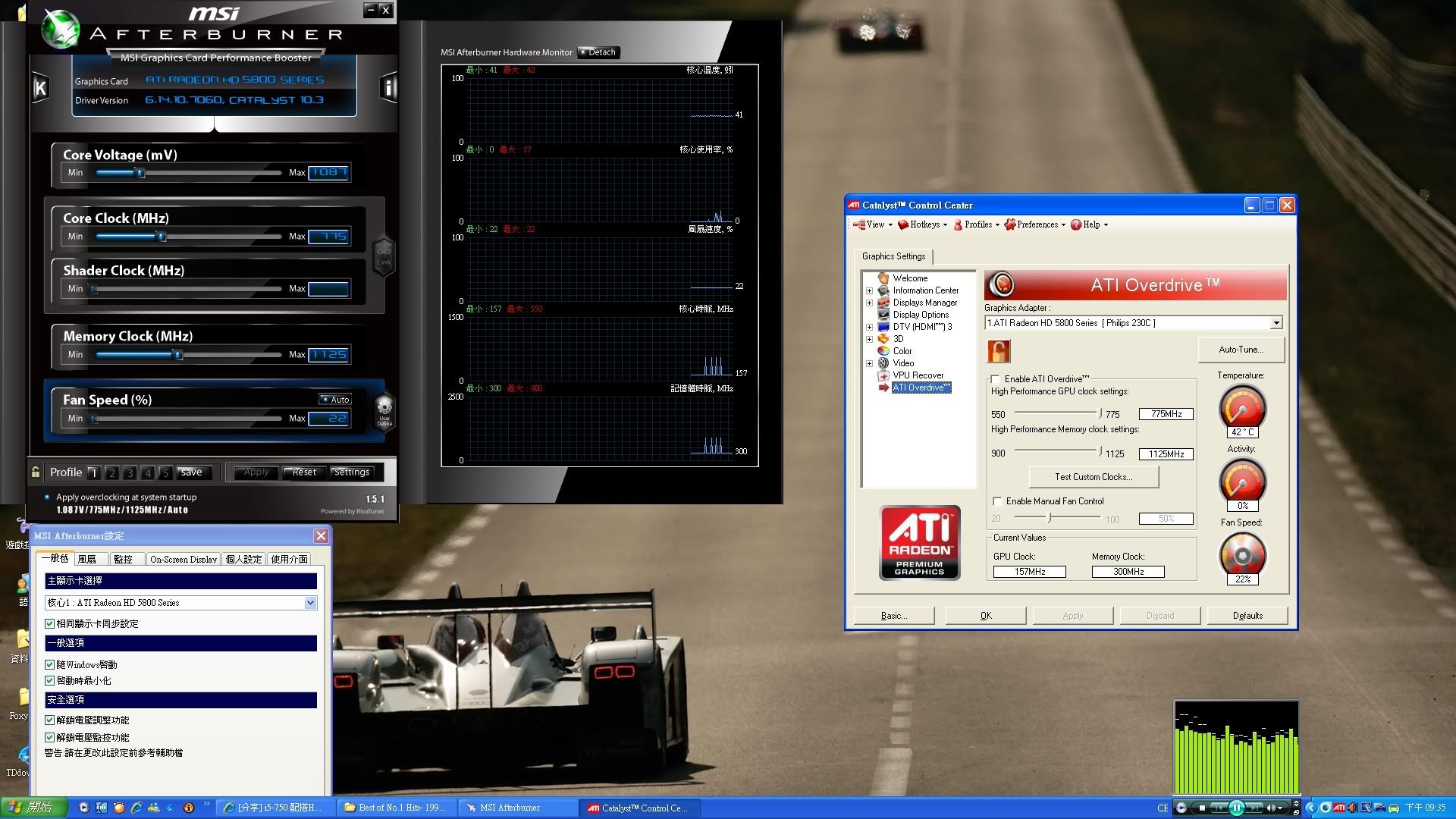
Task: Check Enable Manual Fan Control checkbox
Action: click(997, 501)
